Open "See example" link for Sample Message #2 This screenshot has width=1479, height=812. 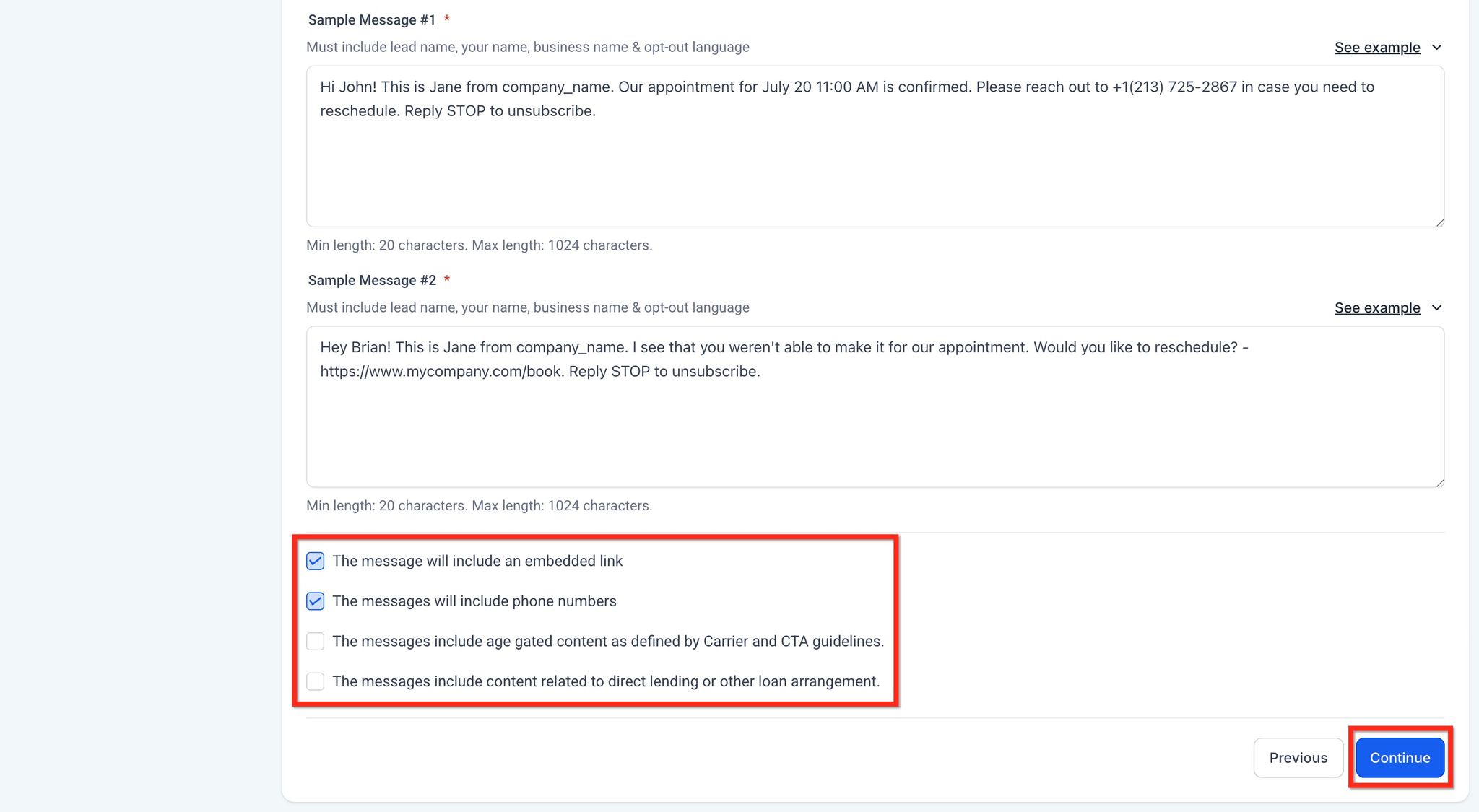click(1376, 308)
